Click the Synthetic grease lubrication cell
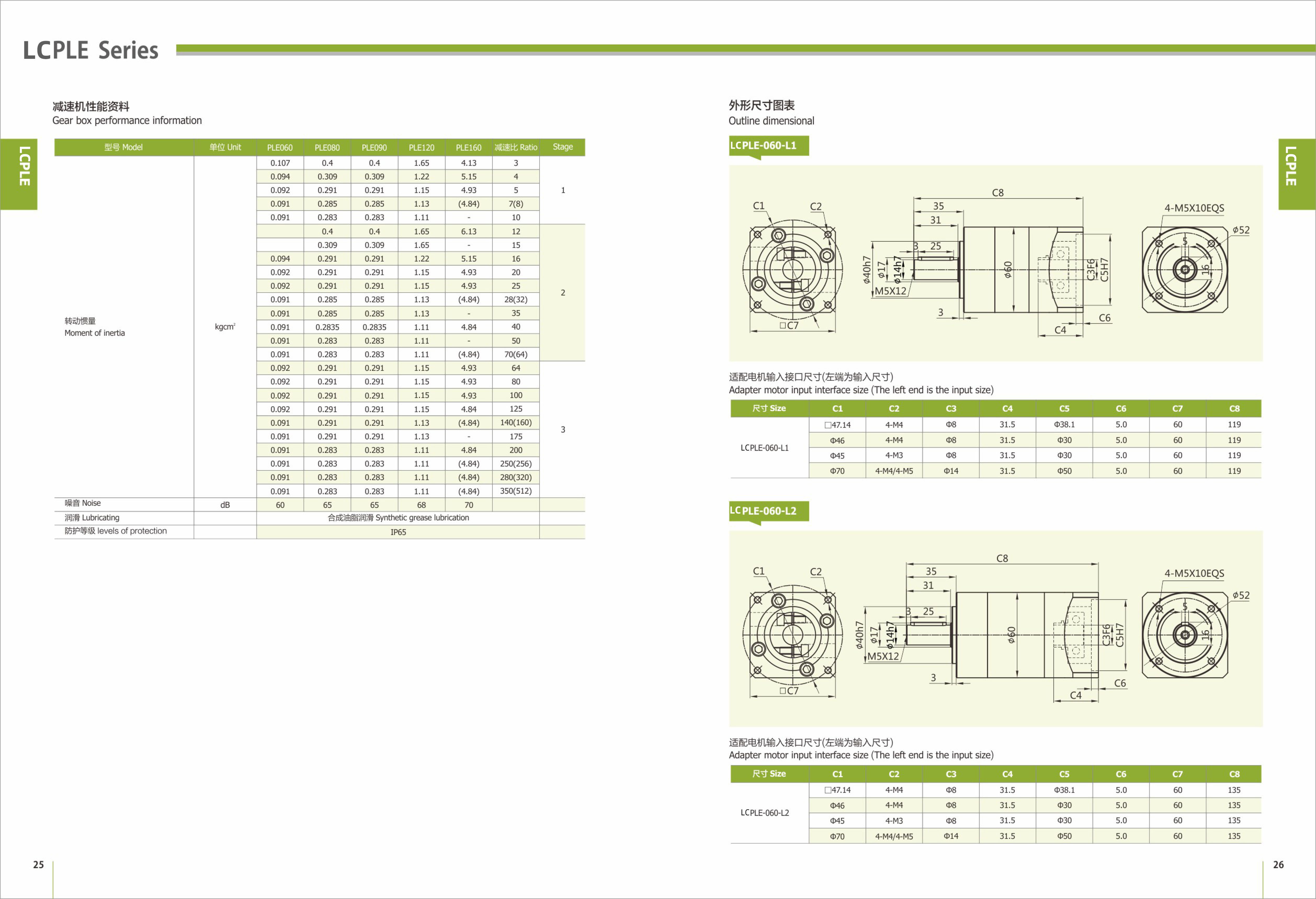1316x899 pixels. coord(398,517)
